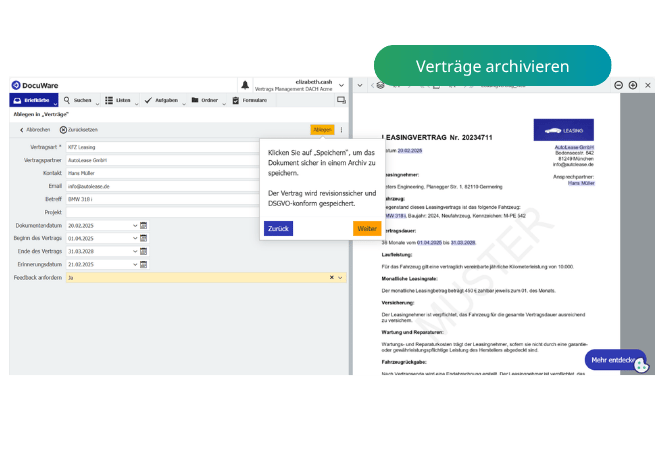Viewport: 666px width, 450px height.
Task: Open the Ordner tab
Action: click(205, 100)
